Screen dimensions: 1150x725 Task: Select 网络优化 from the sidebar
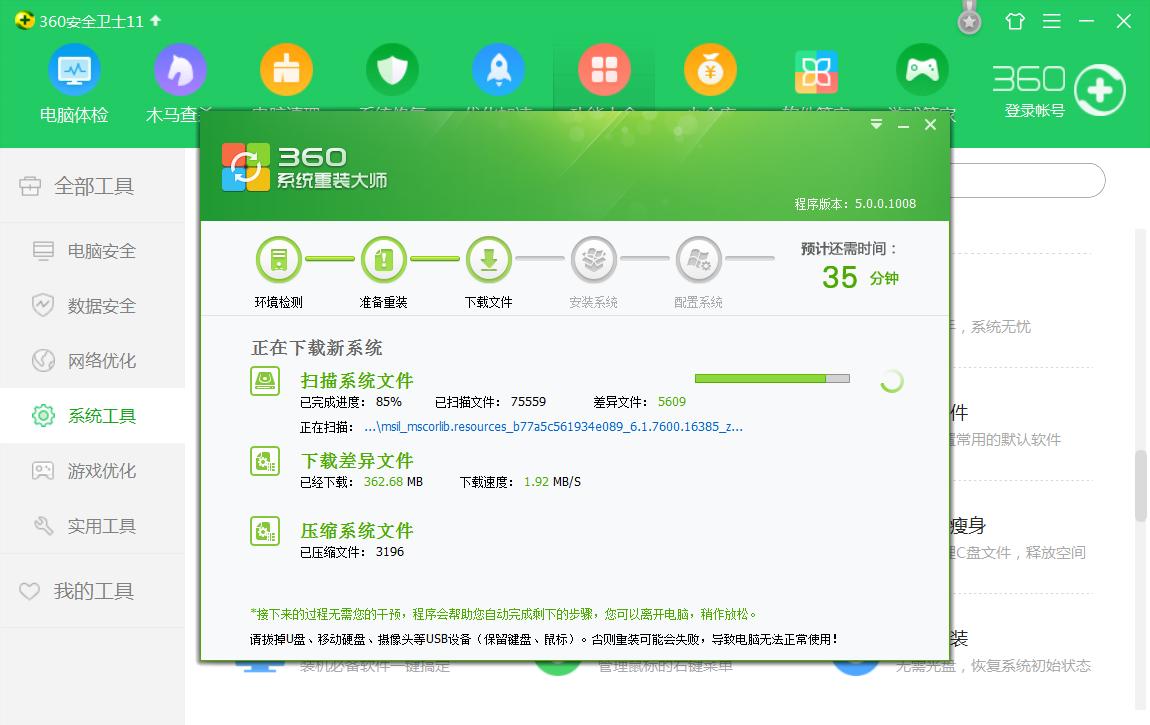click(90, 361)
